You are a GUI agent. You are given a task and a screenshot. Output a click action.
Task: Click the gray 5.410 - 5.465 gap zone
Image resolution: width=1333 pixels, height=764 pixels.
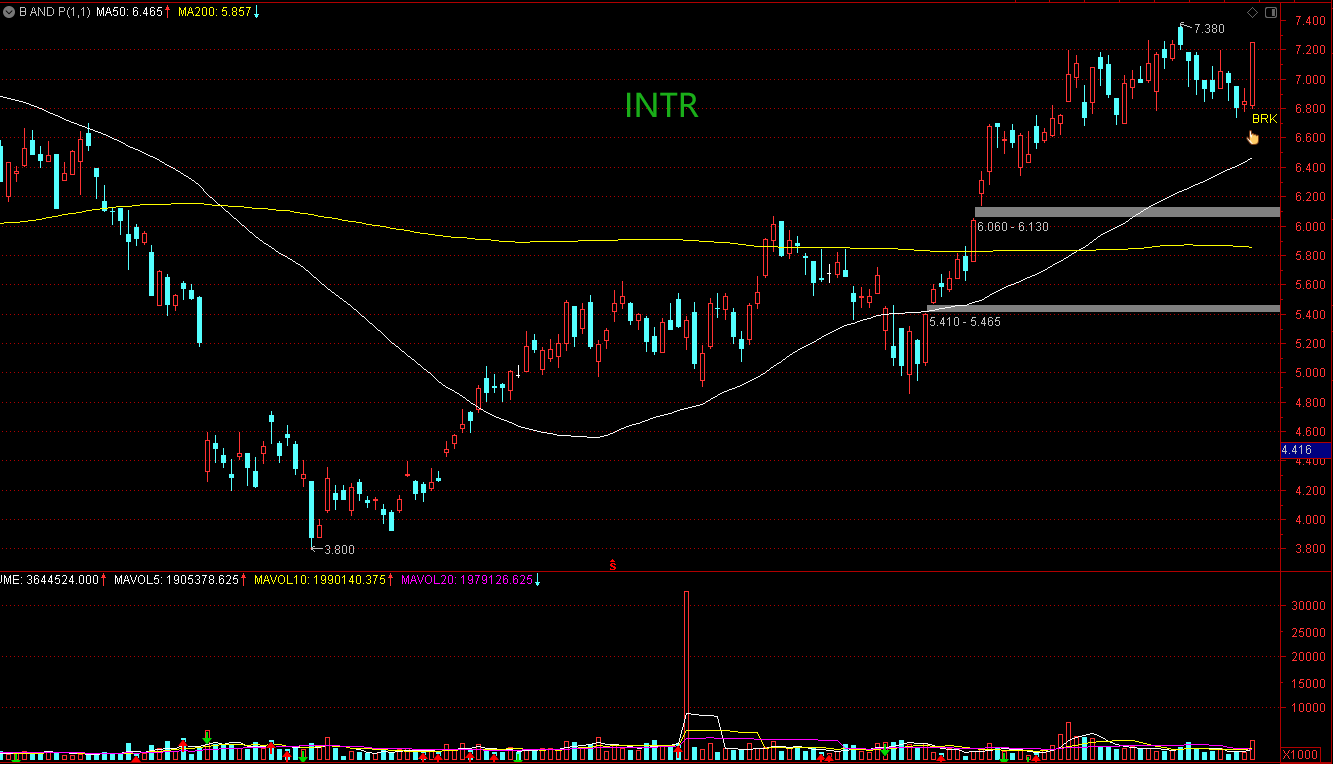click(1102, 309)
